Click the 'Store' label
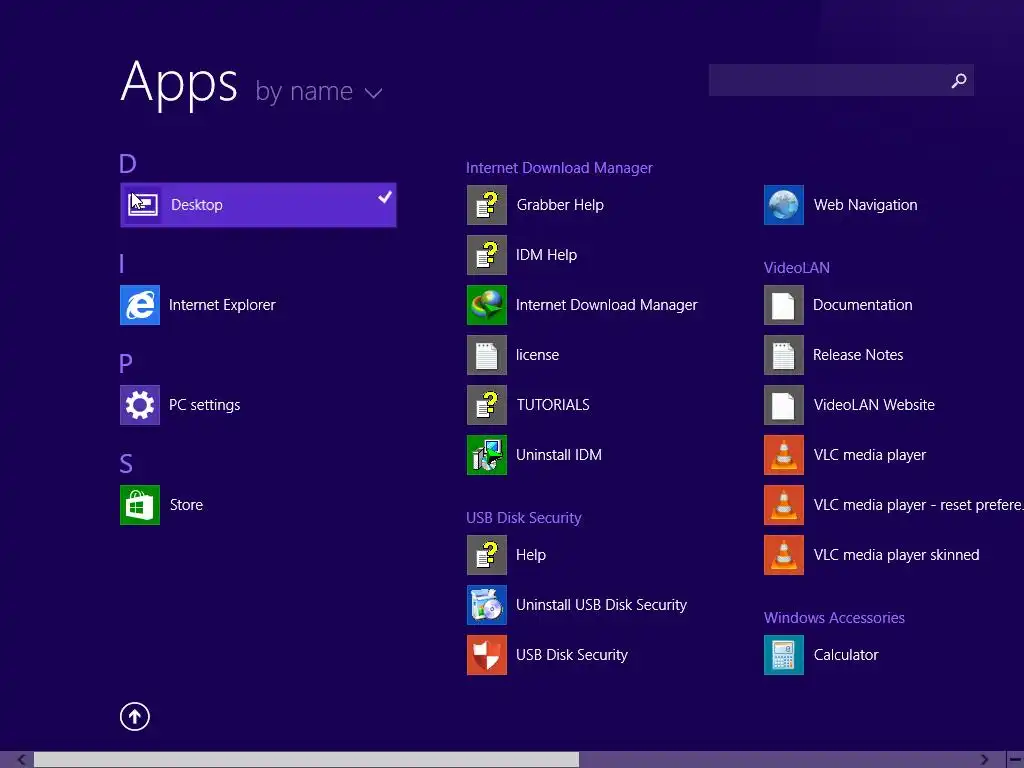This screenshot has width=1024, height=768. pyautogui.click(x=186, y=505)
